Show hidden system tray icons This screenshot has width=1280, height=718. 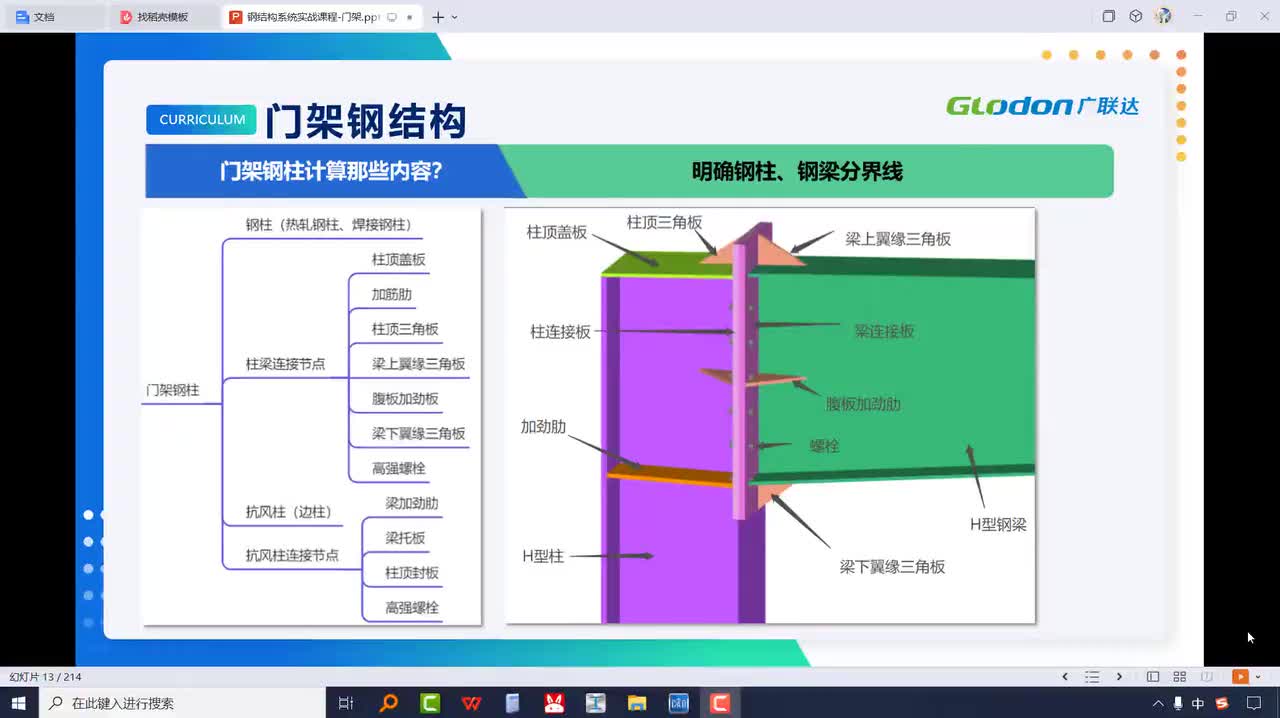(x=1158, y=703)
